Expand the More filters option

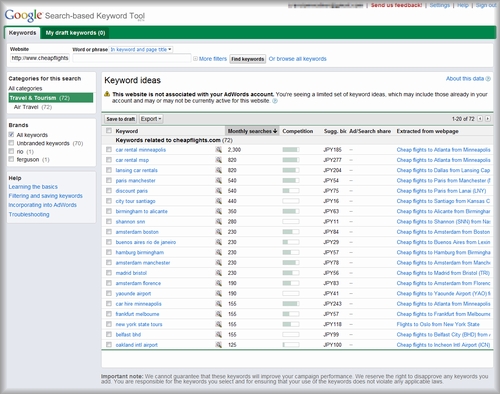[210, 59]
